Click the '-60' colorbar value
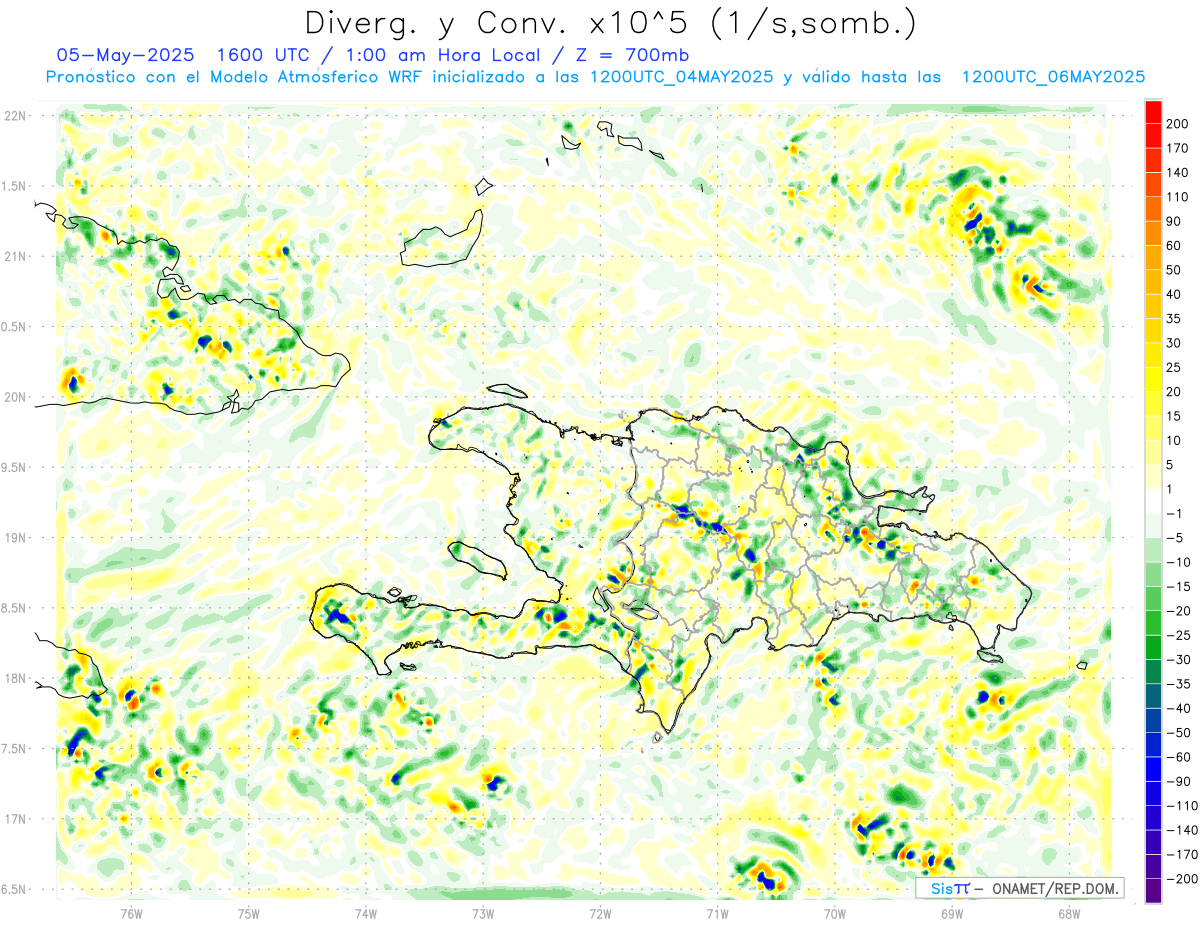1200x927 pixels. [1178, 757]
